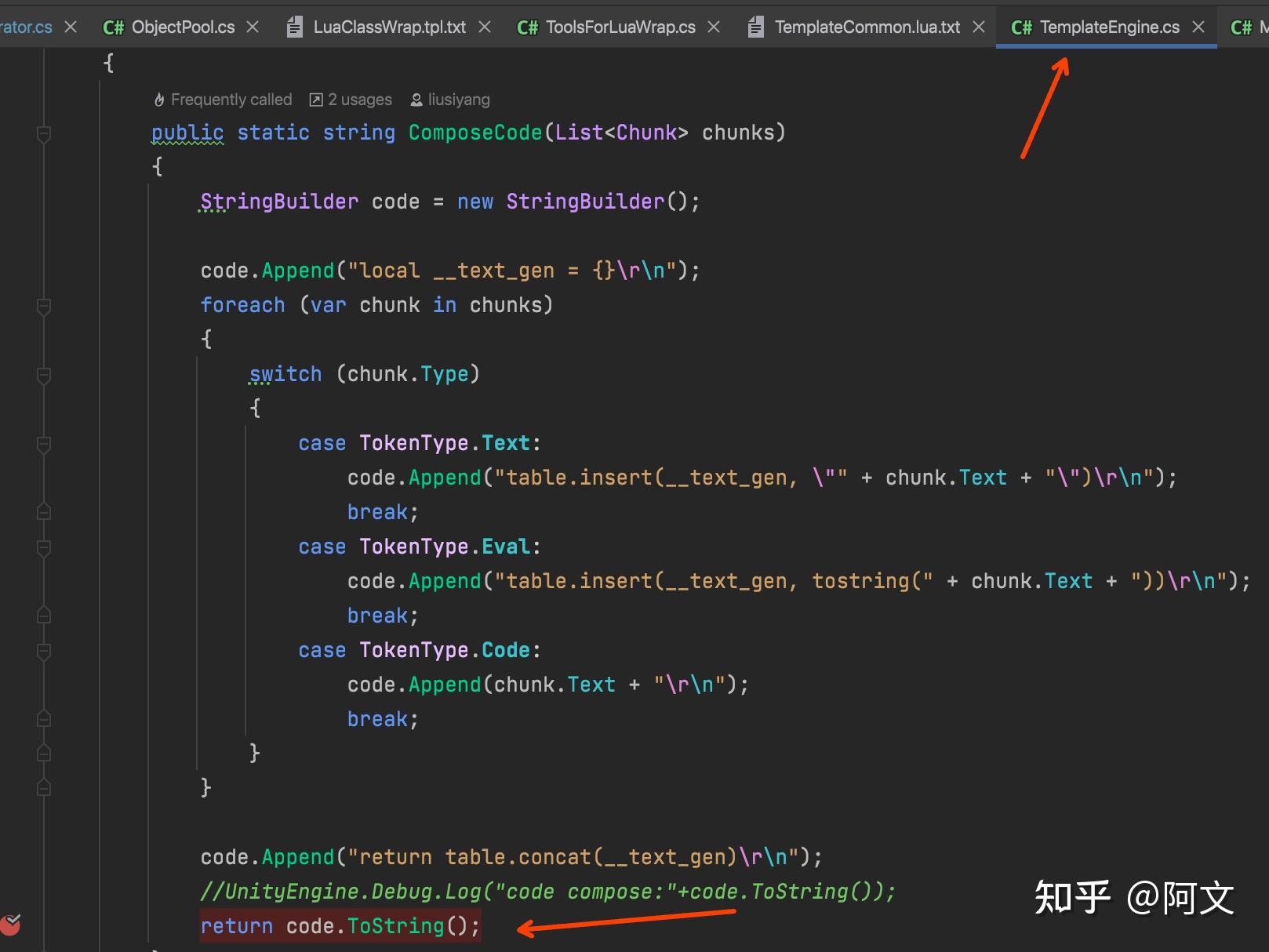Open the TemplateCommon.lua.txt tab
The width and height of the screenshot is (1269, 952).
pyautogui.click(x=867, y=27)
